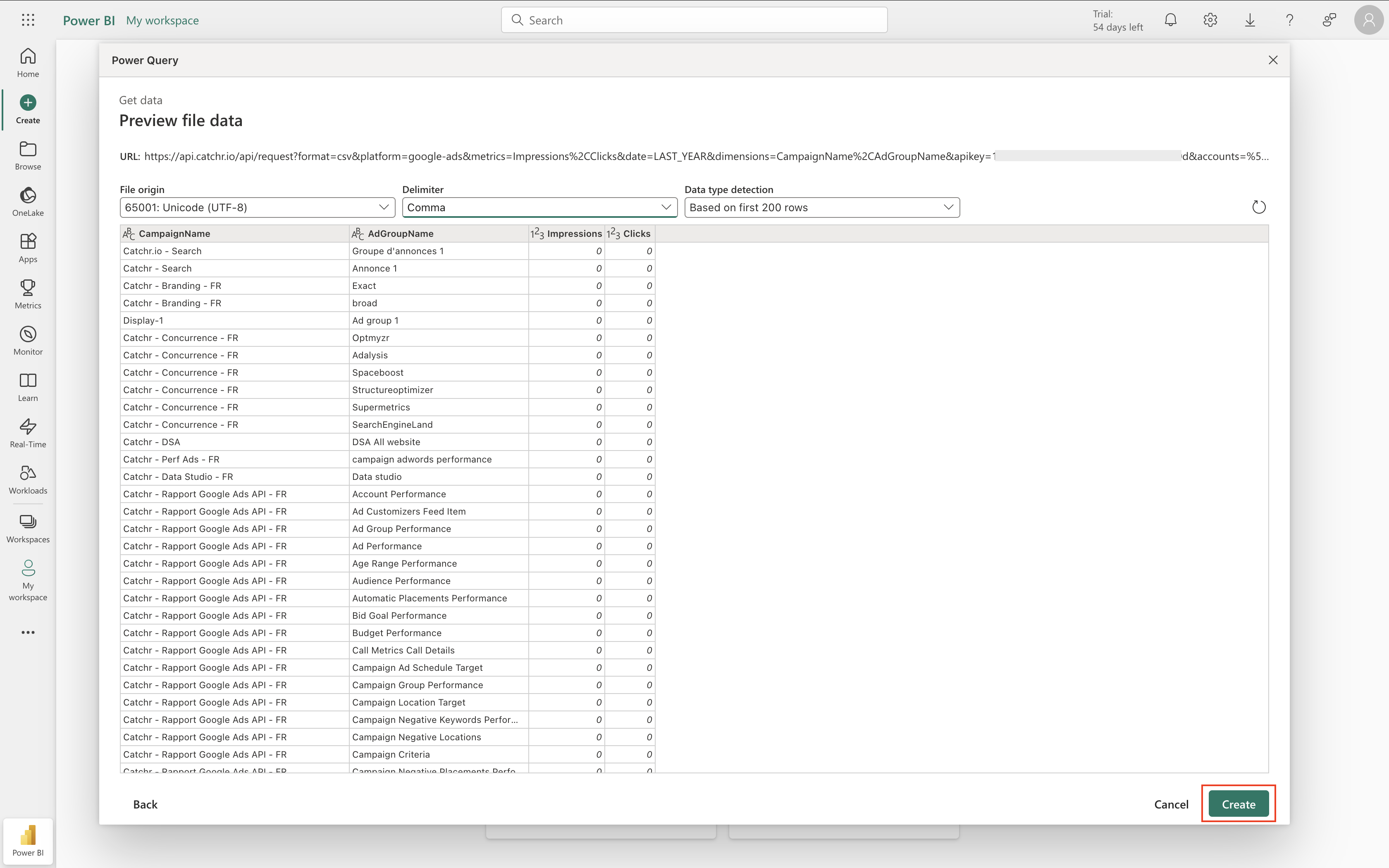Image resolution: width=1389 pixels, height=868 pixels.
Task: Go to Home in the sidebar
Action: coord(28,63)
